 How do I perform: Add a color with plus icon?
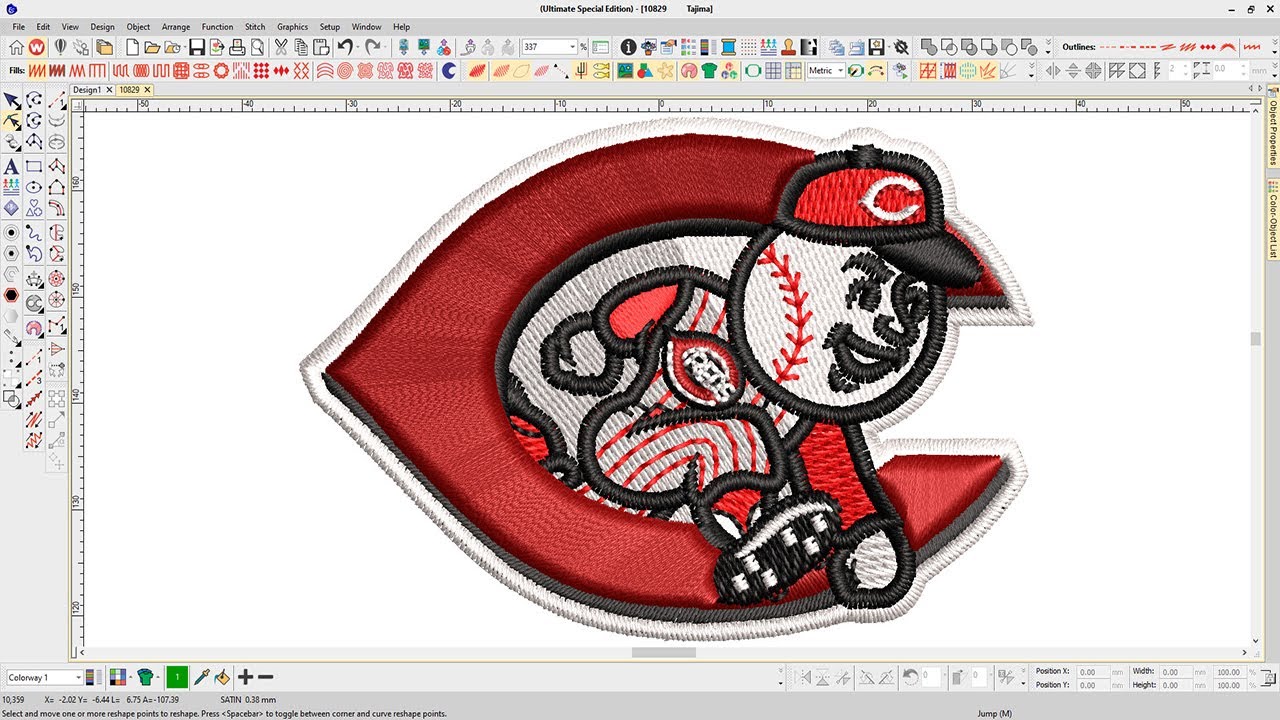[245, 677]
